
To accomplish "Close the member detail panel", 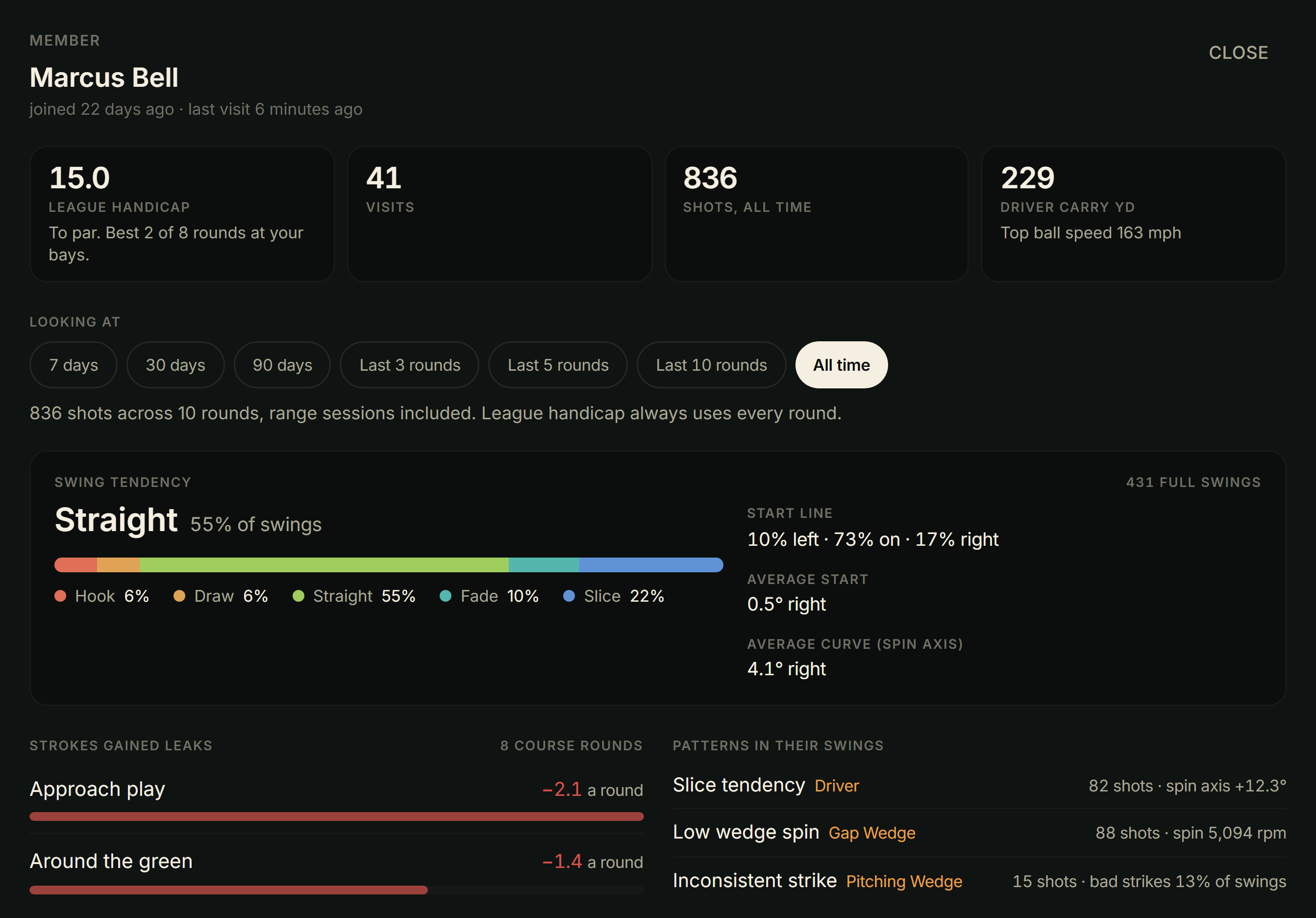I will [1238, 53].
